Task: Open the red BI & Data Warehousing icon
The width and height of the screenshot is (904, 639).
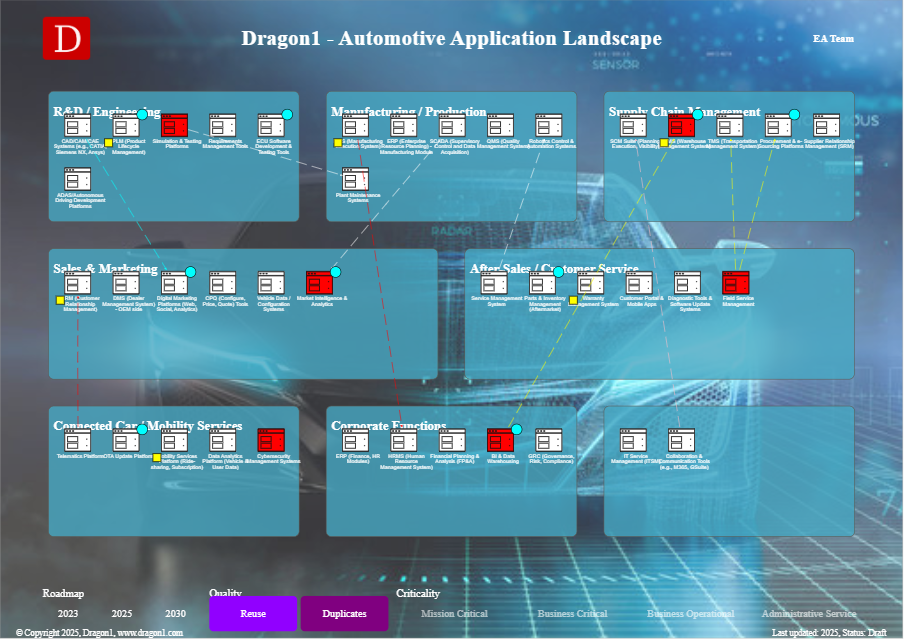Action: [501, 440]
